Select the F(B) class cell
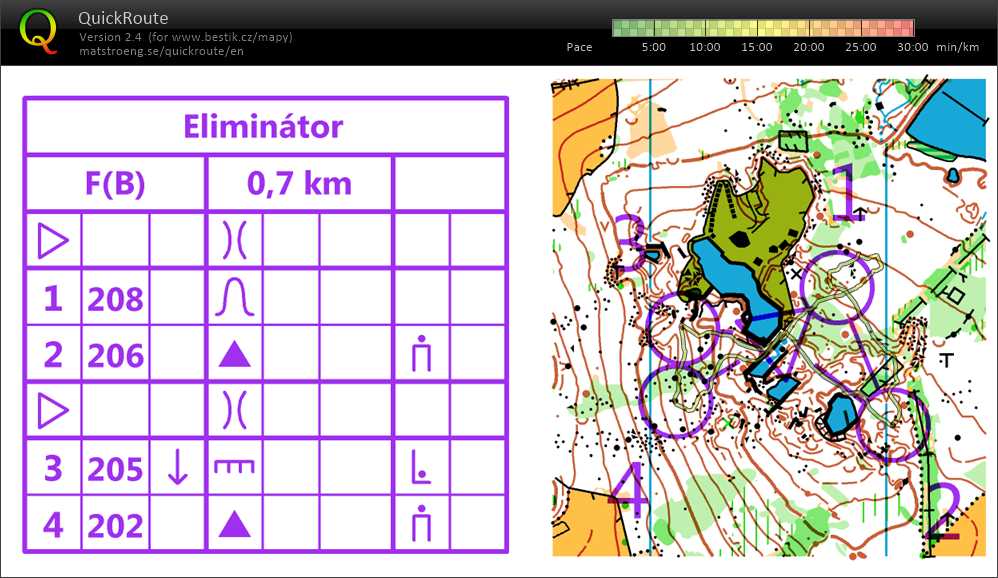 (114, 184)
